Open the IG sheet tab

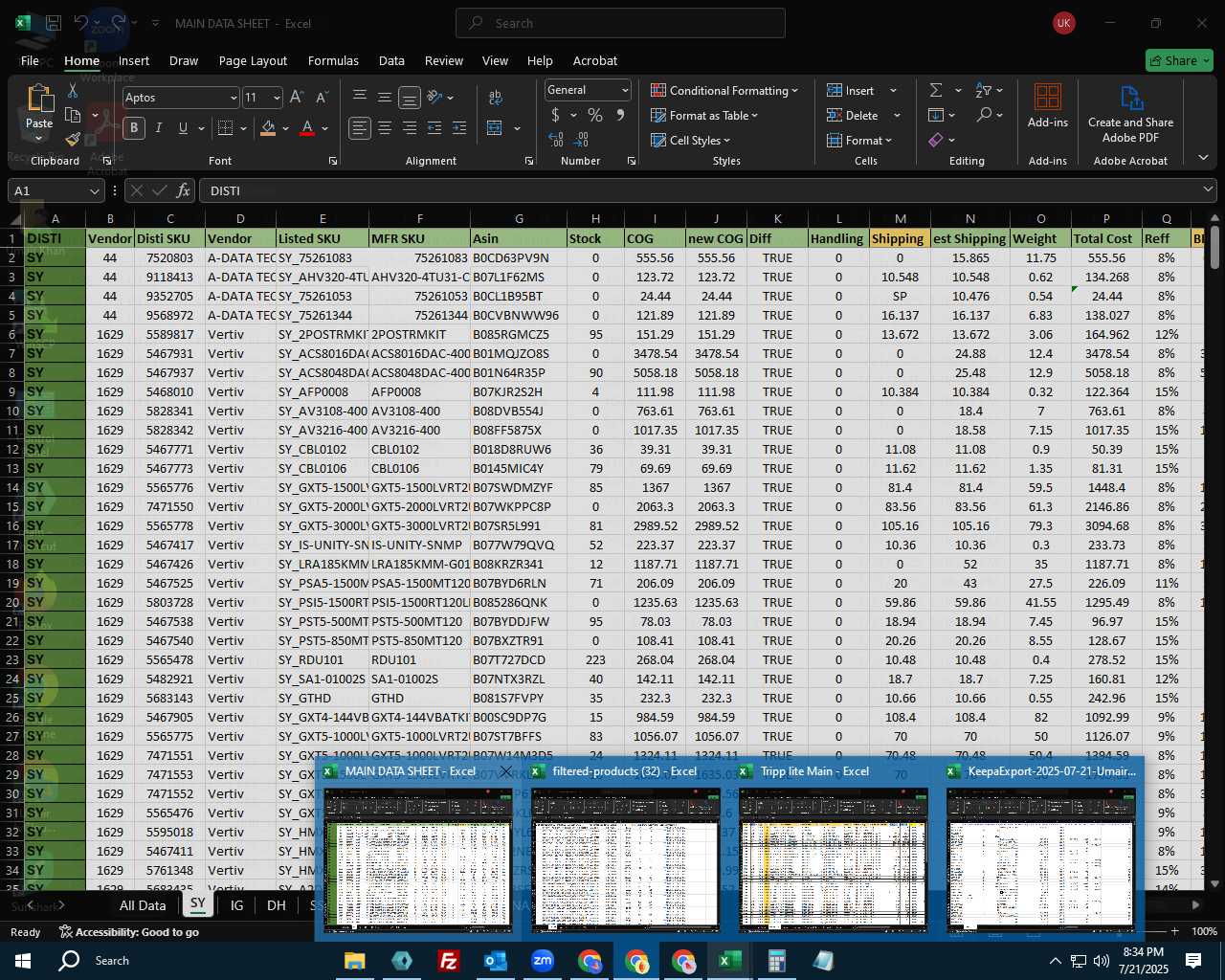point(236,905)
